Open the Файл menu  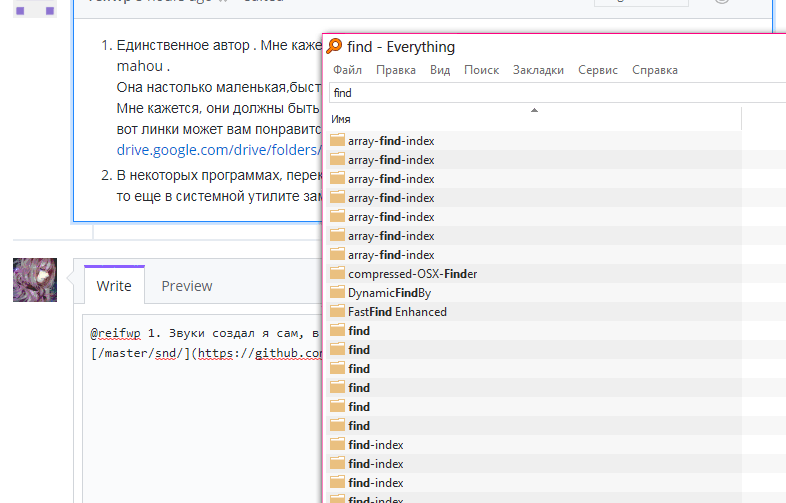[x=347, y=70]
